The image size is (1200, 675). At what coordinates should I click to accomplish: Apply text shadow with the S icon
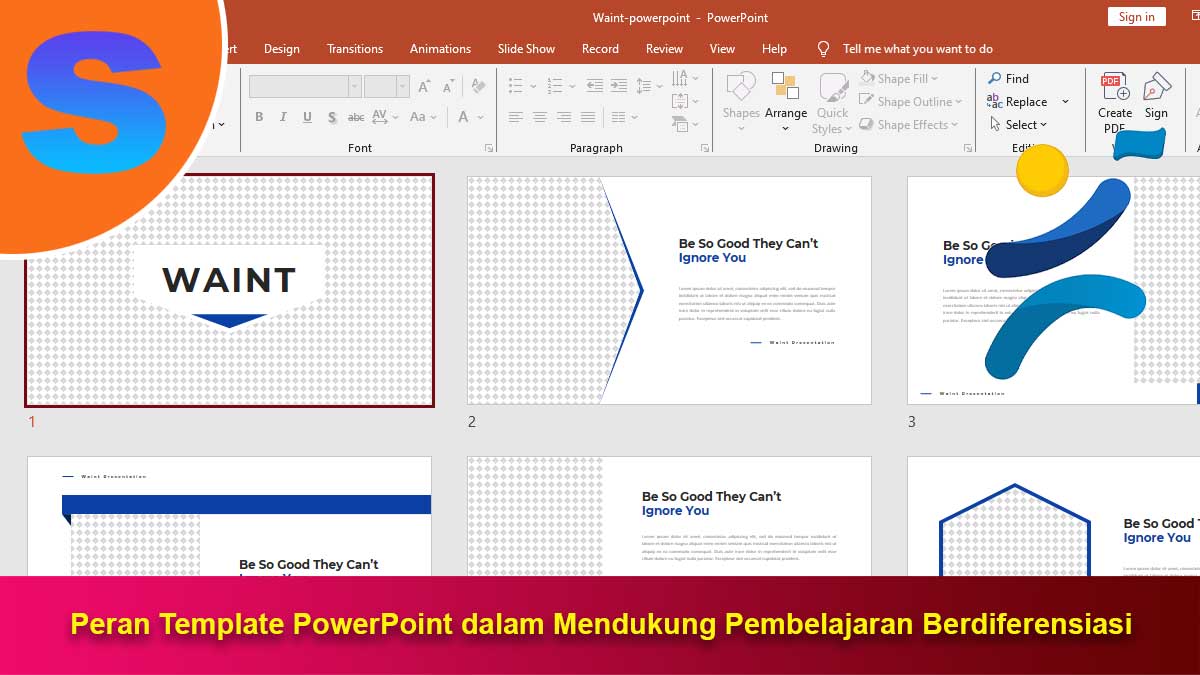click(332, 117)
